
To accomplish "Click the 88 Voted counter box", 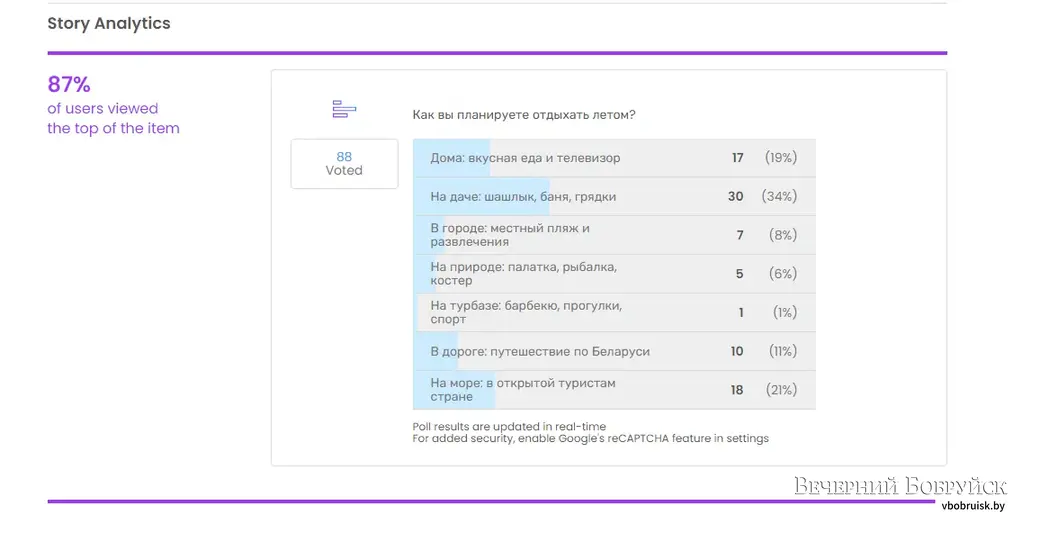I will [344, 164].
